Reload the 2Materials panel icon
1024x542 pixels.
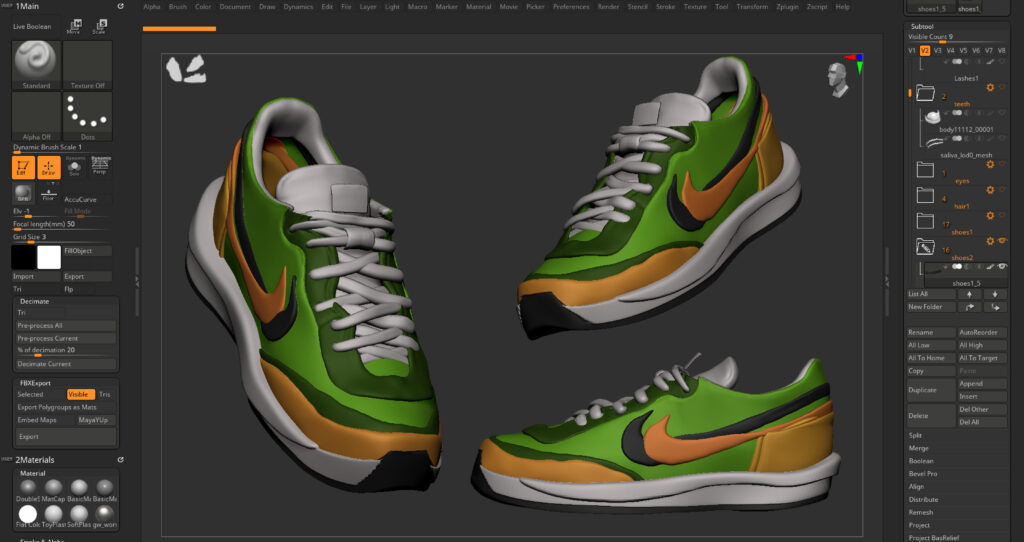point(120,460)
